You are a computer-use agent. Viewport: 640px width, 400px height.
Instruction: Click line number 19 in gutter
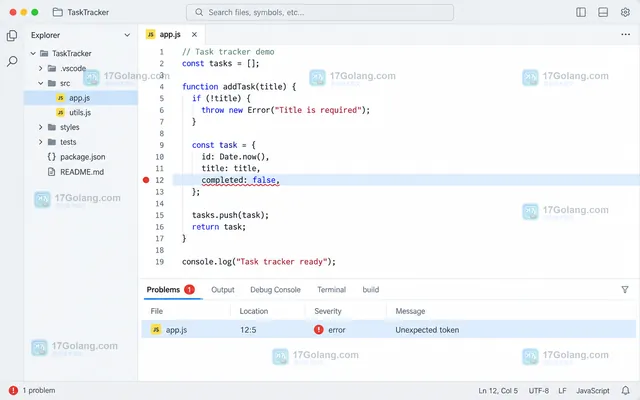pos(160,262)
